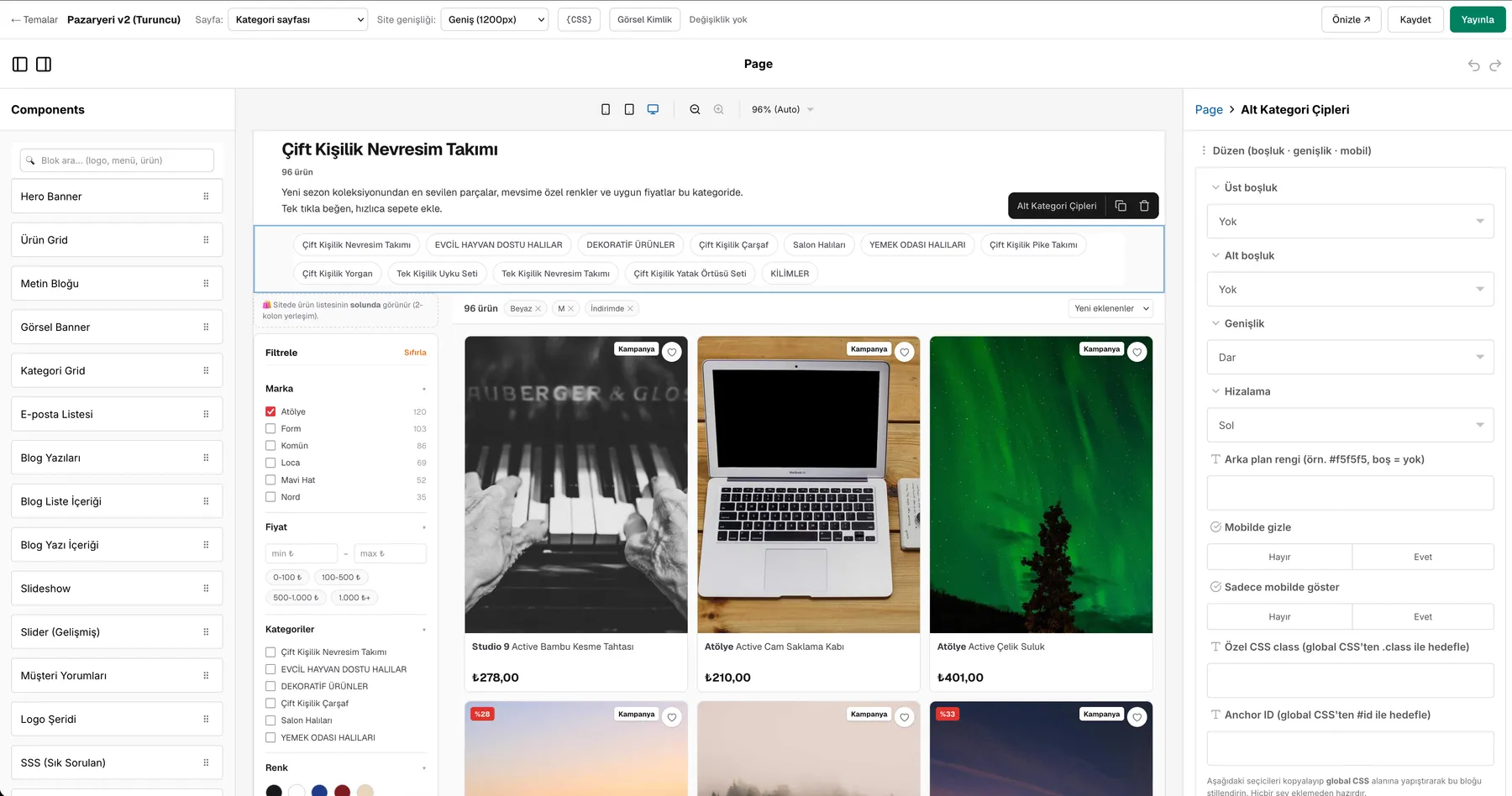Click the undo arrow icon
This screenshot has height=796, width=1512.
(1473, 65)
